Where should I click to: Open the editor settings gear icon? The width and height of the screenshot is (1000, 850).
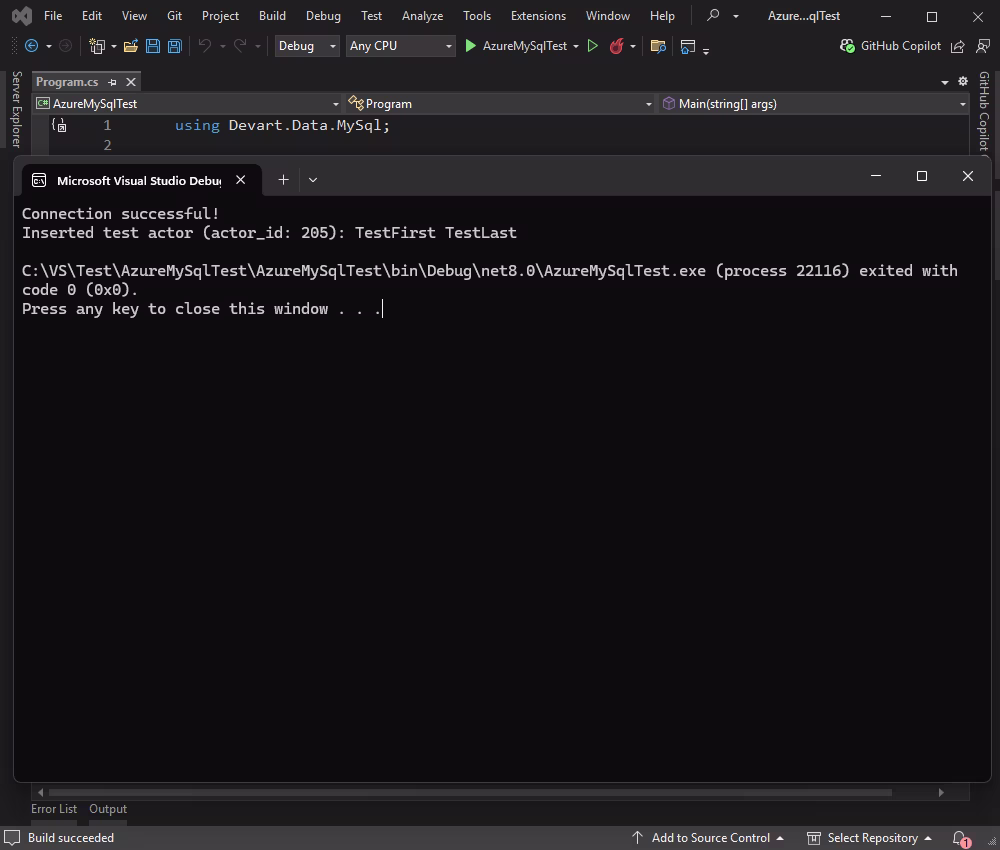tap(963, 81)
